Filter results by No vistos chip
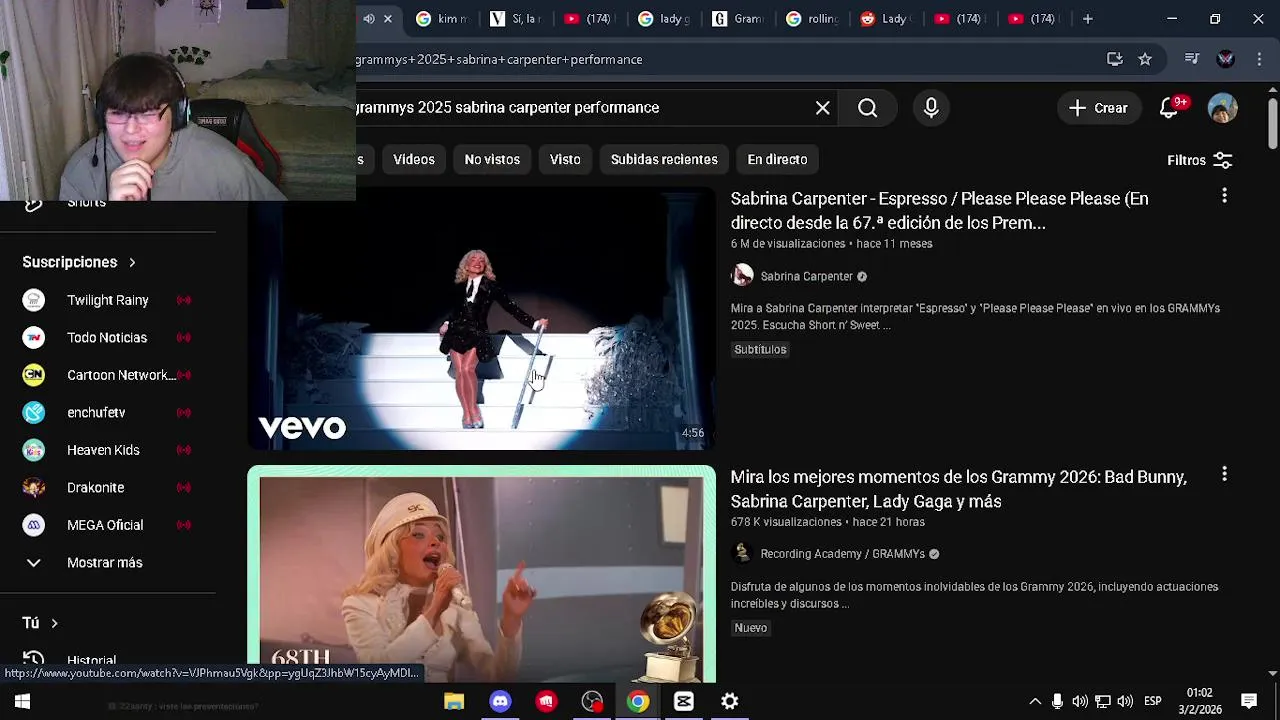This screenshot has height=720, width=1280. coord(492,159)
